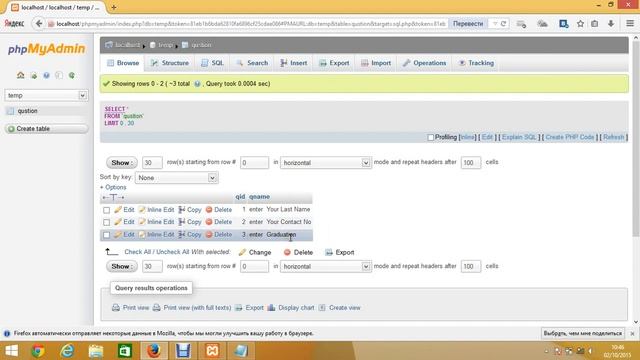Delete the Your Contact No row
Image resolution: width=640 pixels, height=360 pixels.
tap(219, 222)
